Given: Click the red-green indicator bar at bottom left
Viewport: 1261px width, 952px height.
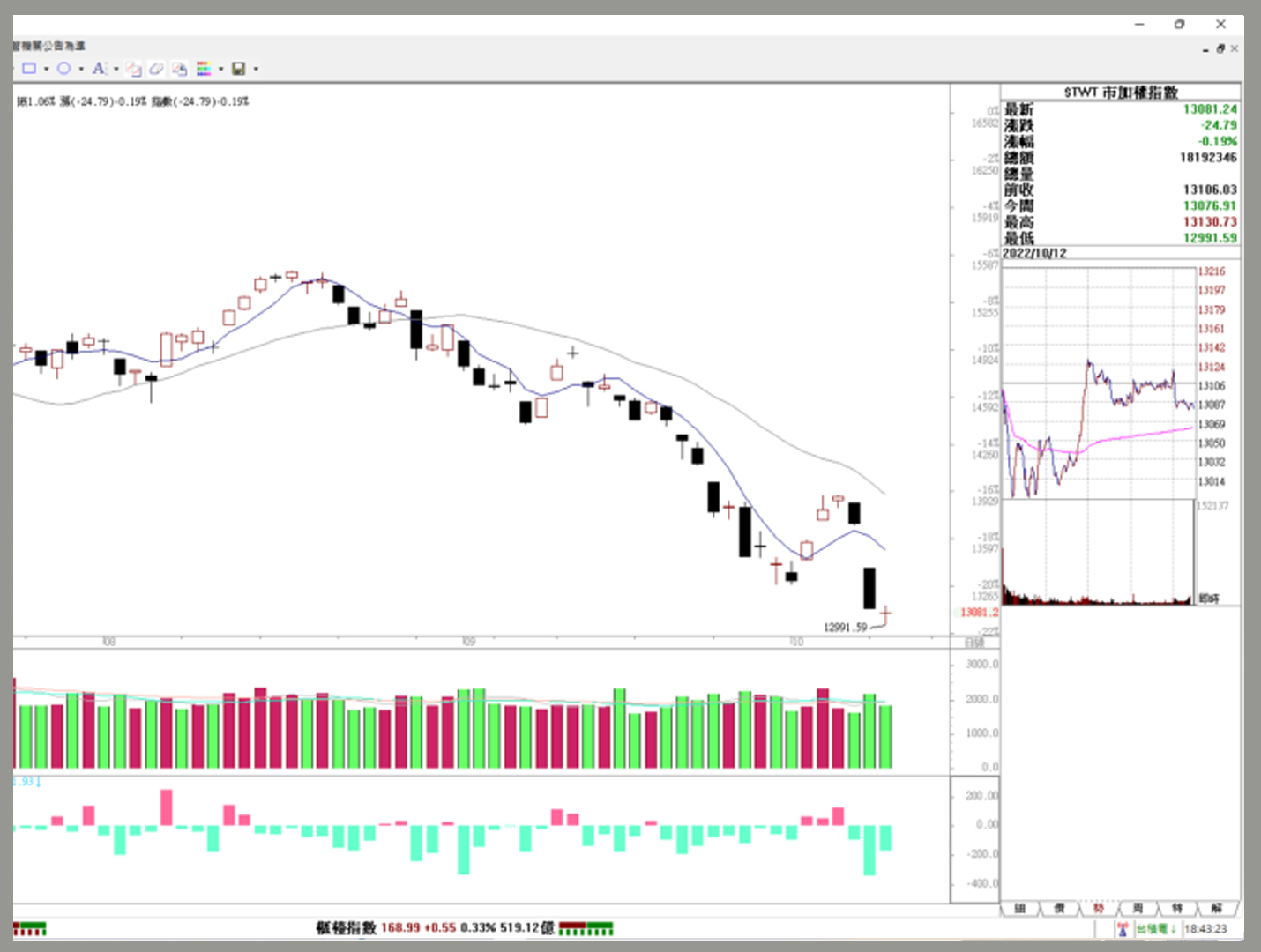Looking at the screenshot, I should tap(29, 929).
